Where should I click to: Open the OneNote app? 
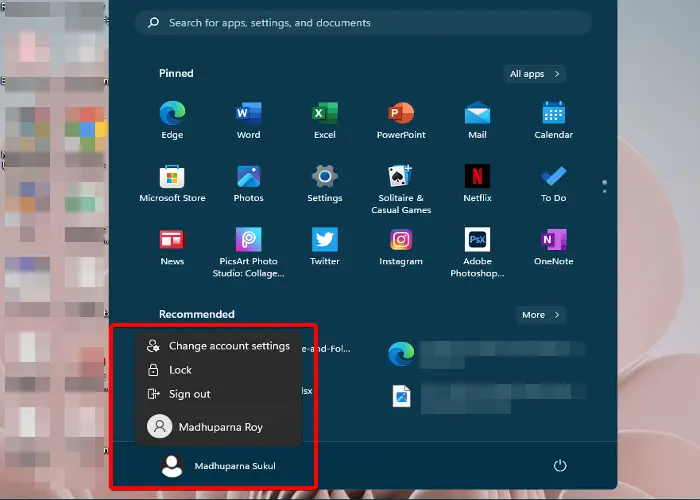coord(554,247)
